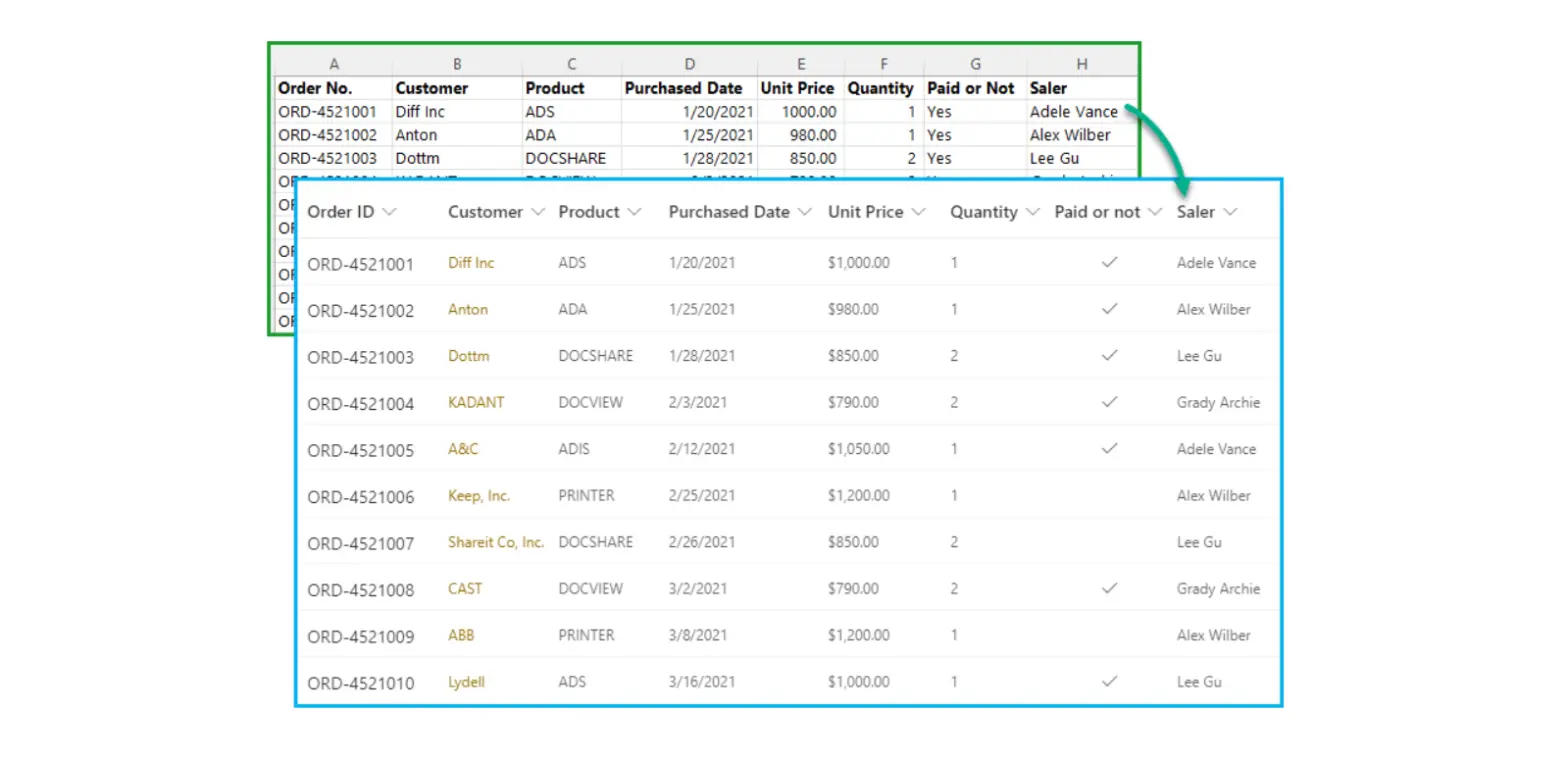Click spreadsheet cell '980.00'

coord(800,135)
